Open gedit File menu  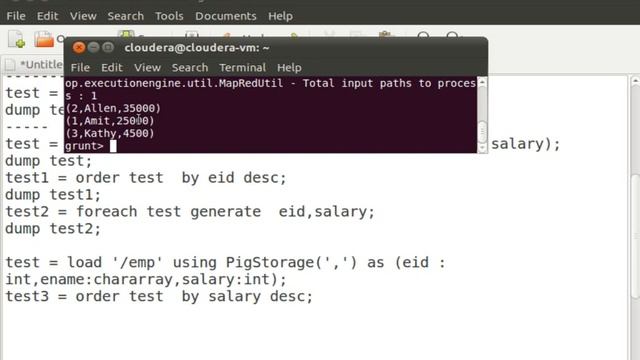click(16, 16)
